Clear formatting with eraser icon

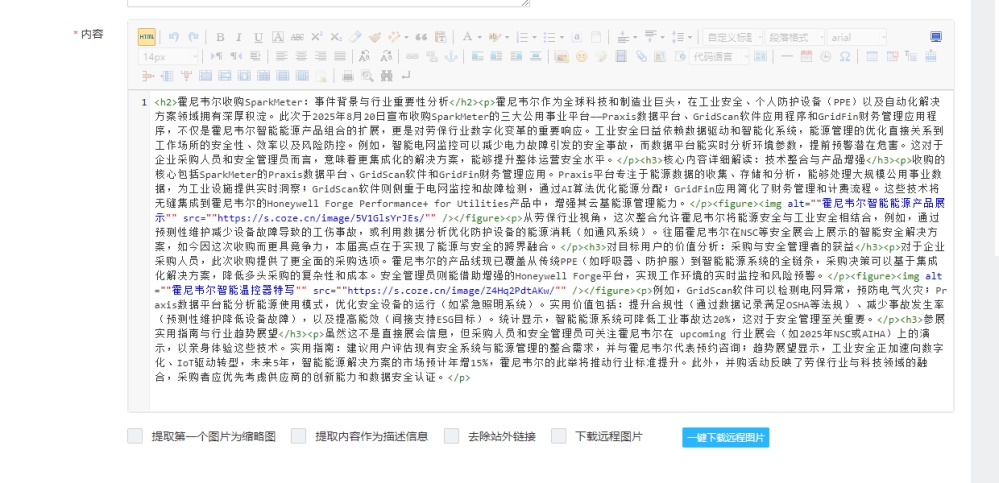[356, 37]
